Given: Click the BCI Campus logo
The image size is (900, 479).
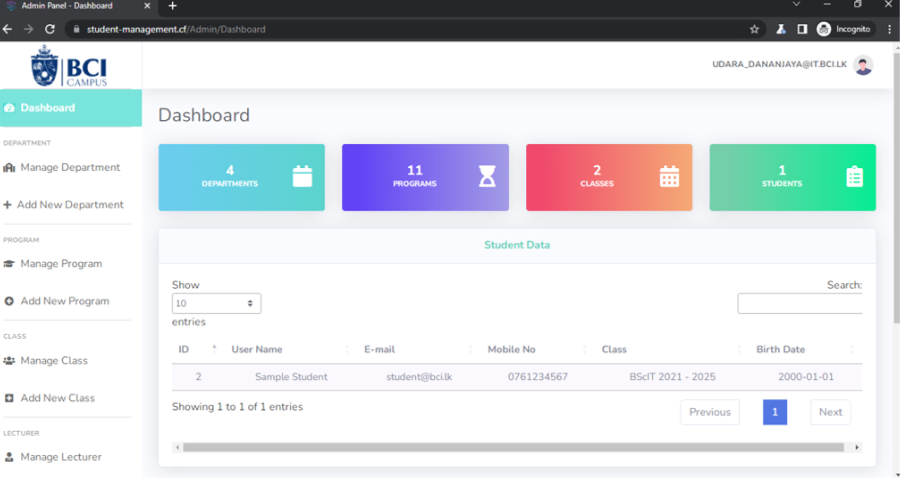Looking at the screenshot, I should pyautogui.click(x=69, y=66).
